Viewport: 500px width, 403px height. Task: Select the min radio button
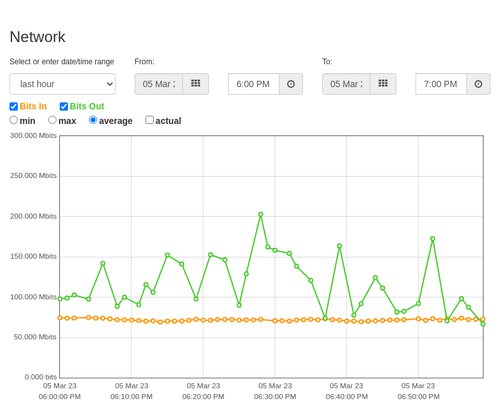pos(14,120)
